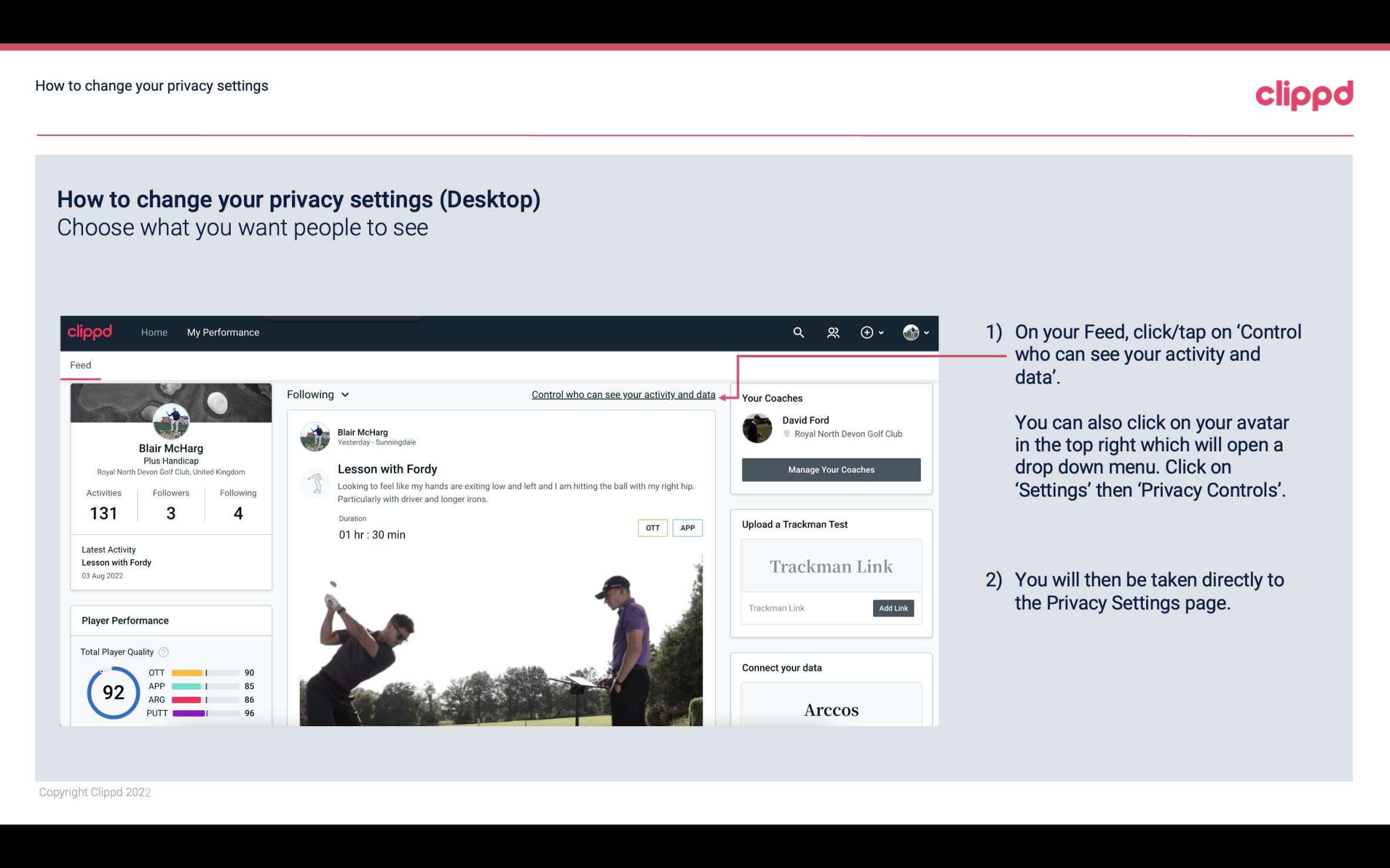
Task: Click the APP performance tag icon
Action: click(690, 528)
